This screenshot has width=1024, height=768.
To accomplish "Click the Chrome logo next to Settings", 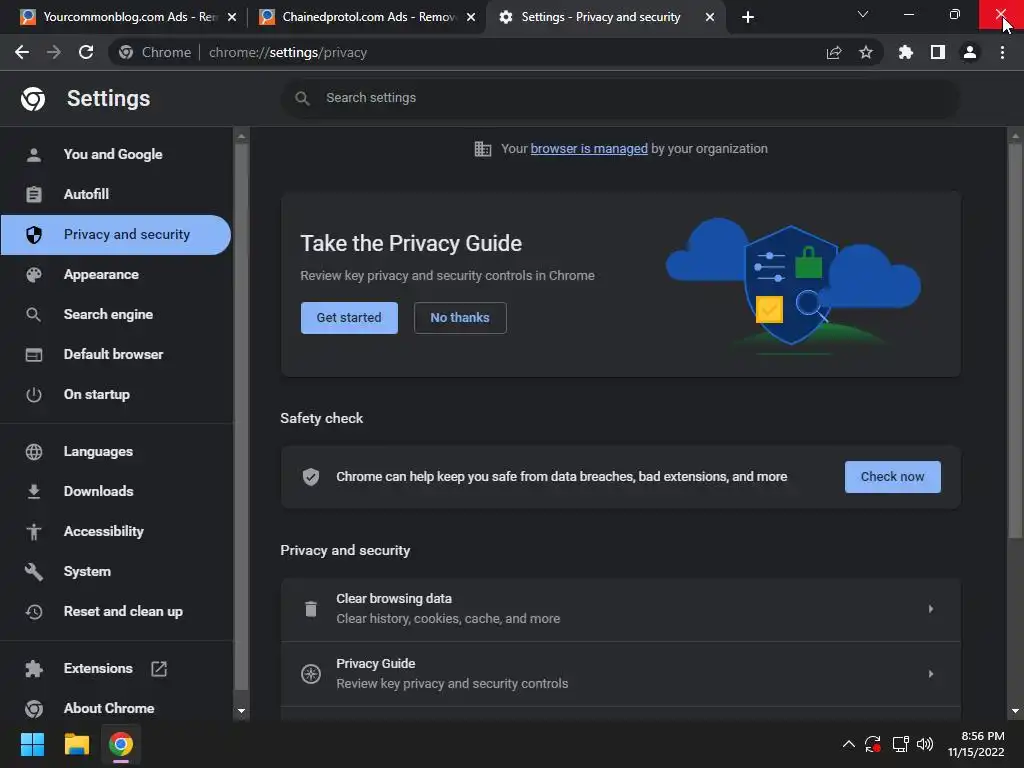I will click(x=33, y=99).
